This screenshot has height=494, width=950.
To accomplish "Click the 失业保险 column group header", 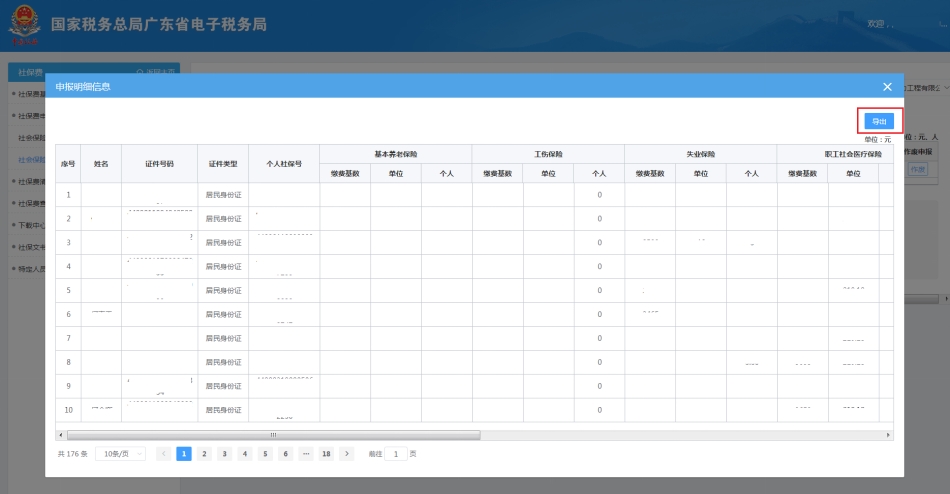I will [x=700, y=154].
